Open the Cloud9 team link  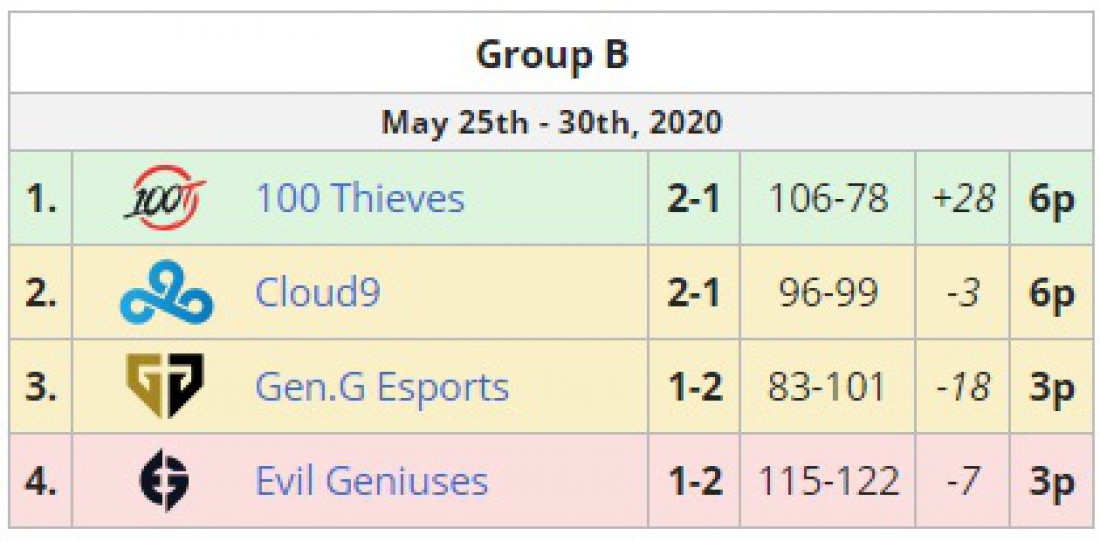coord(317,292)
